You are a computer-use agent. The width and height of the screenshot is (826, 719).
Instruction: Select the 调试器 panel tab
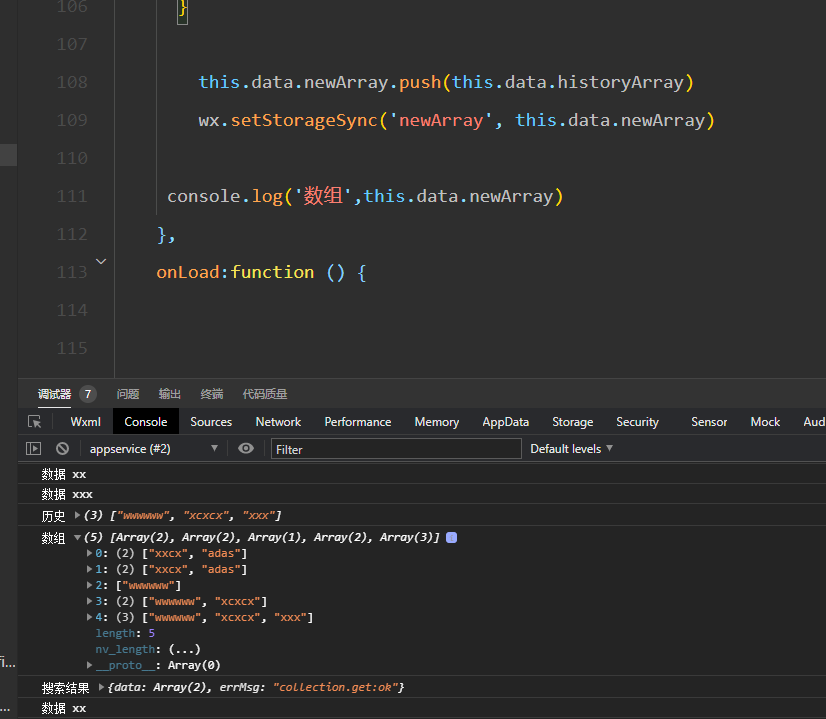[54, 394]
